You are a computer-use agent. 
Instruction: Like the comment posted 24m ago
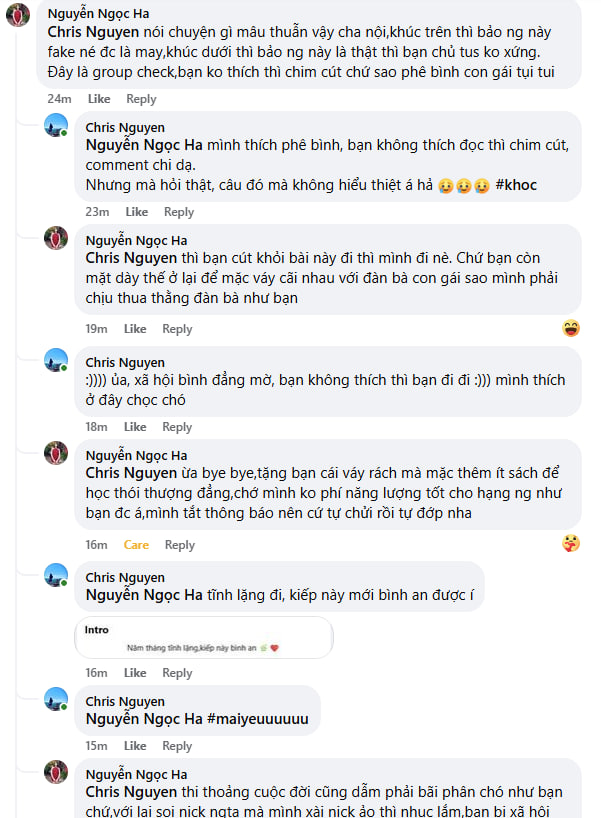99,99
